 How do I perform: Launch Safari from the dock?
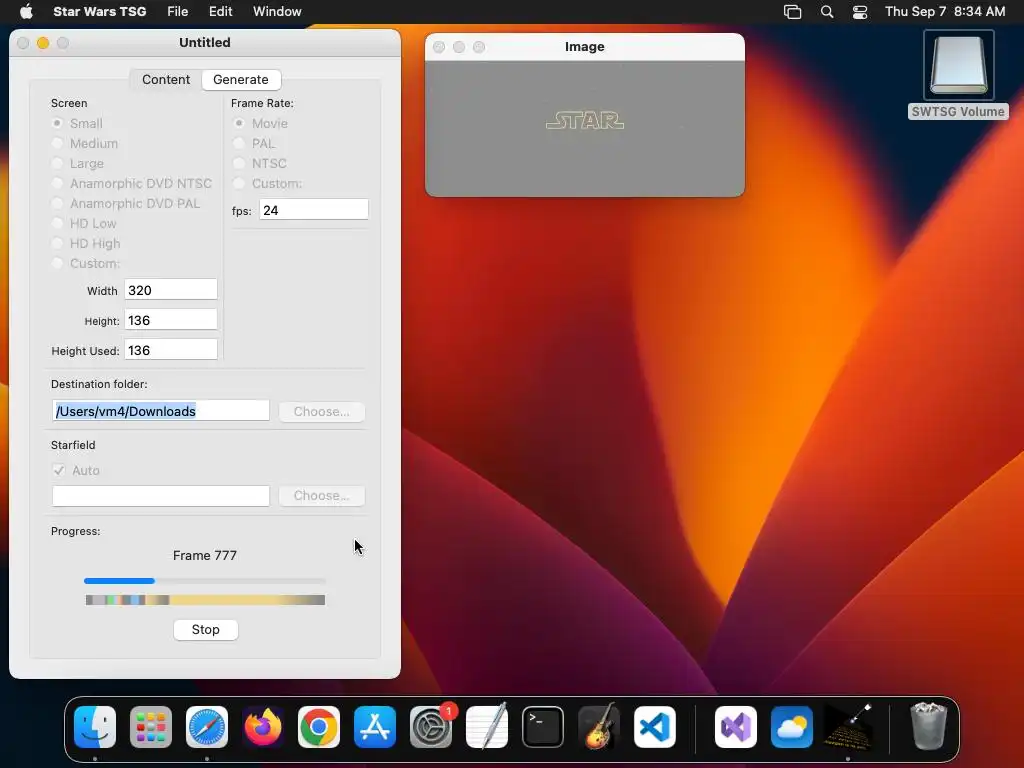point(207,727)
